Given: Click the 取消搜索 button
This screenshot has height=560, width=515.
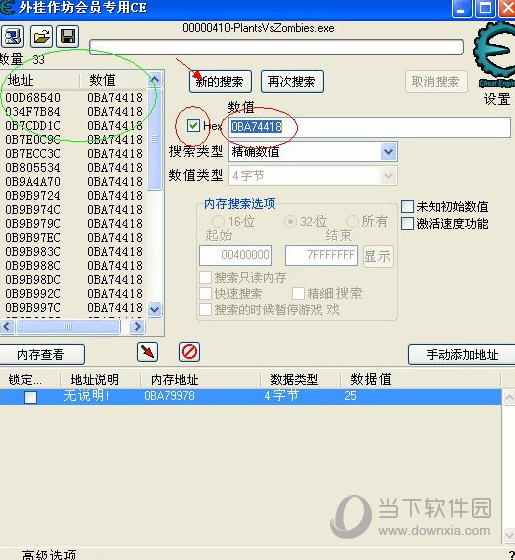Looking at the screenshot, I should coord(436,82).
